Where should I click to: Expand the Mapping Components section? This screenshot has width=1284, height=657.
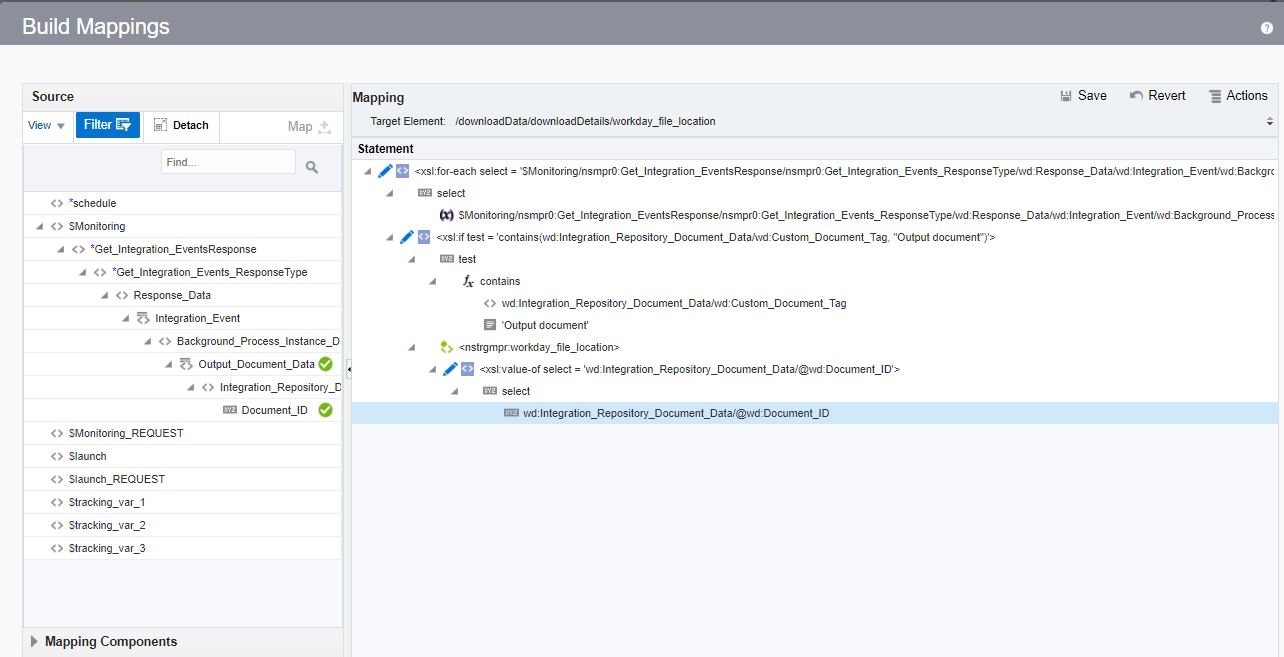(x=34, y=641)
